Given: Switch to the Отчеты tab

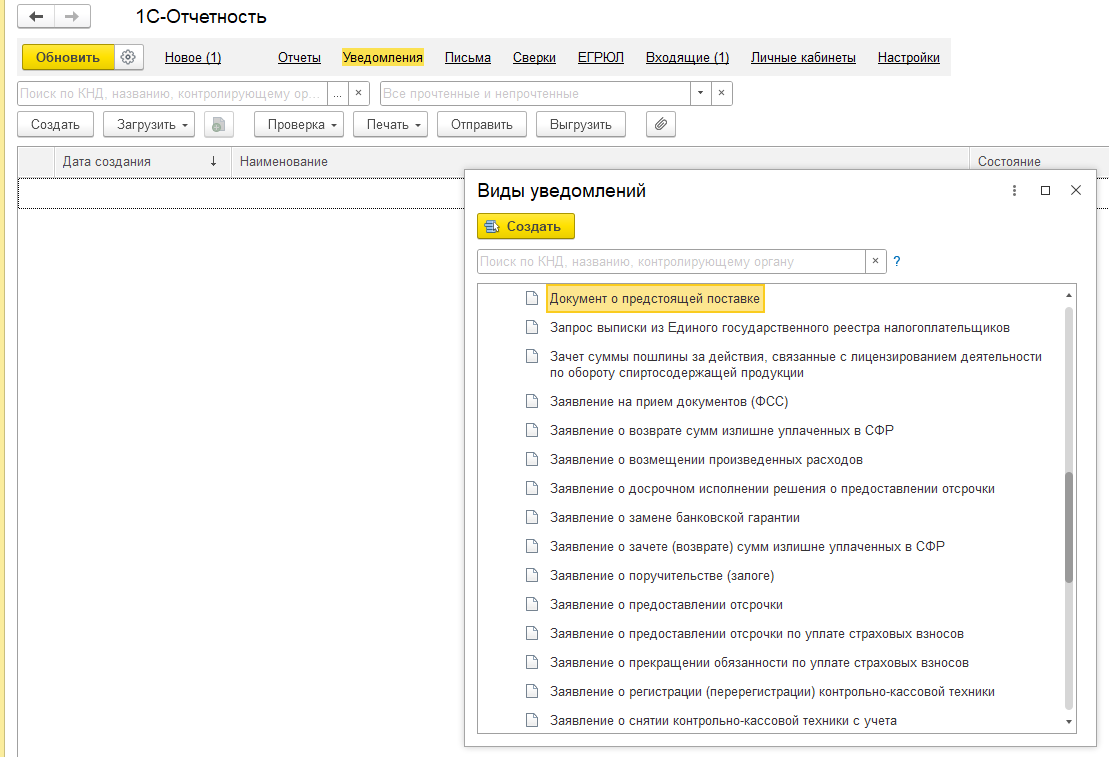Looking at the screenshot, I should [299, 57].
